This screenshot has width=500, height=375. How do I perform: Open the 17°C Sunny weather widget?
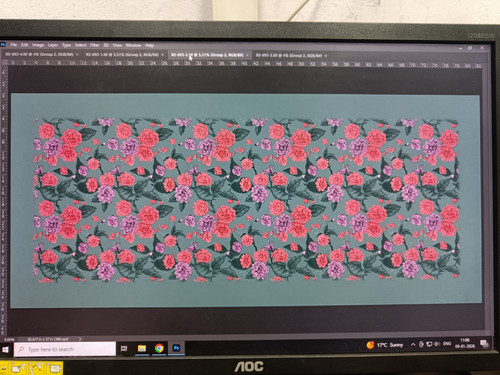385,345
